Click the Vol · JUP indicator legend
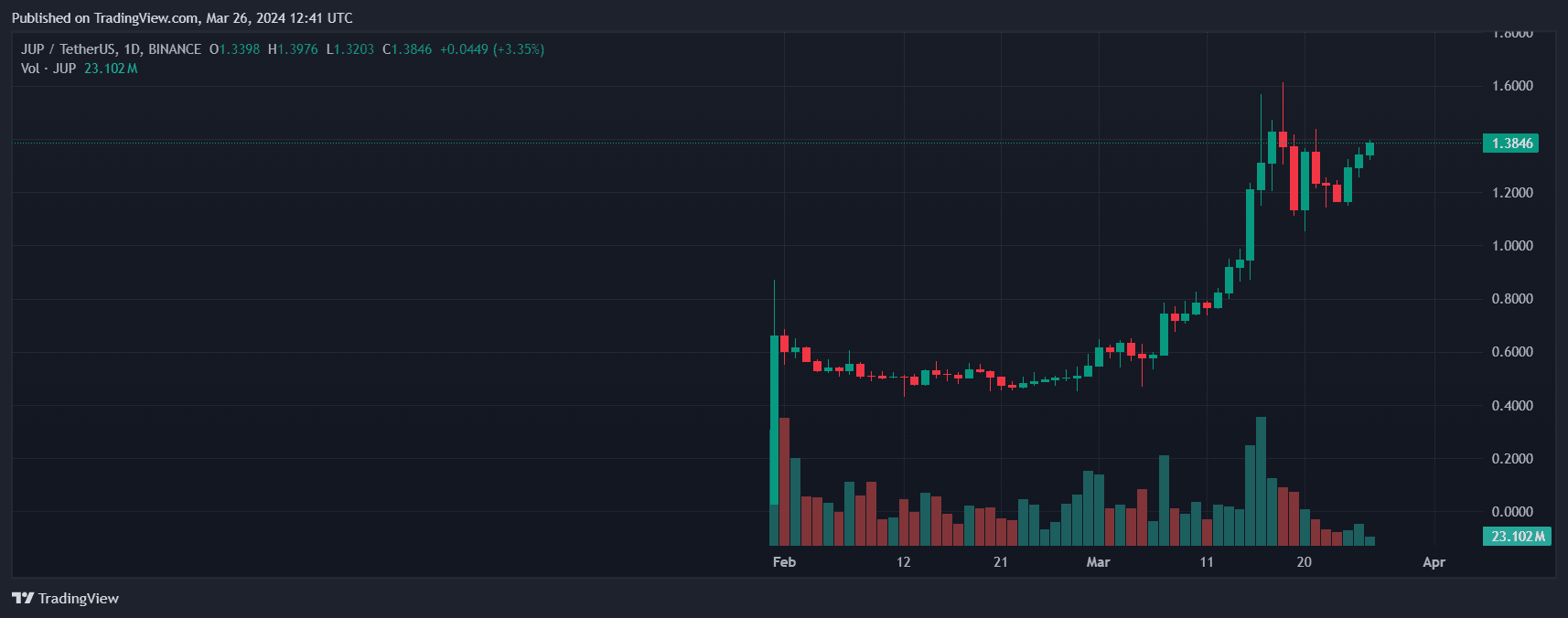The height and width of the screenshot is (618, 1568). (x=48, y=69)
